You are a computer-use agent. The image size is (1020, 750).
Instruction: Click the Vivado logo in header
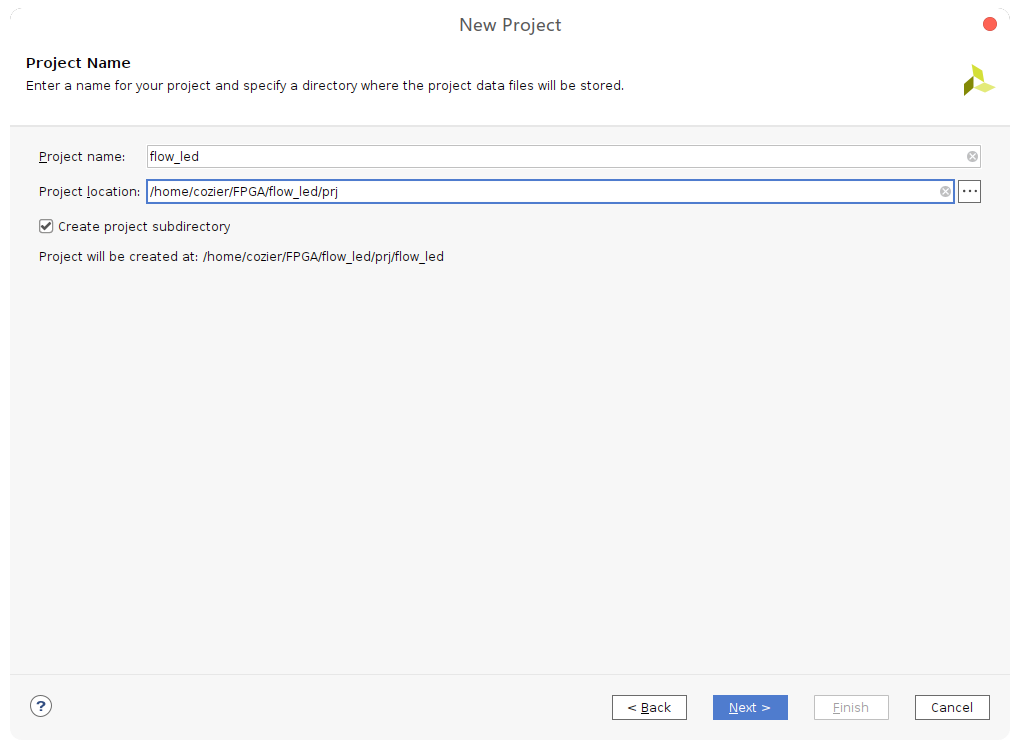[x=978, y=81]
